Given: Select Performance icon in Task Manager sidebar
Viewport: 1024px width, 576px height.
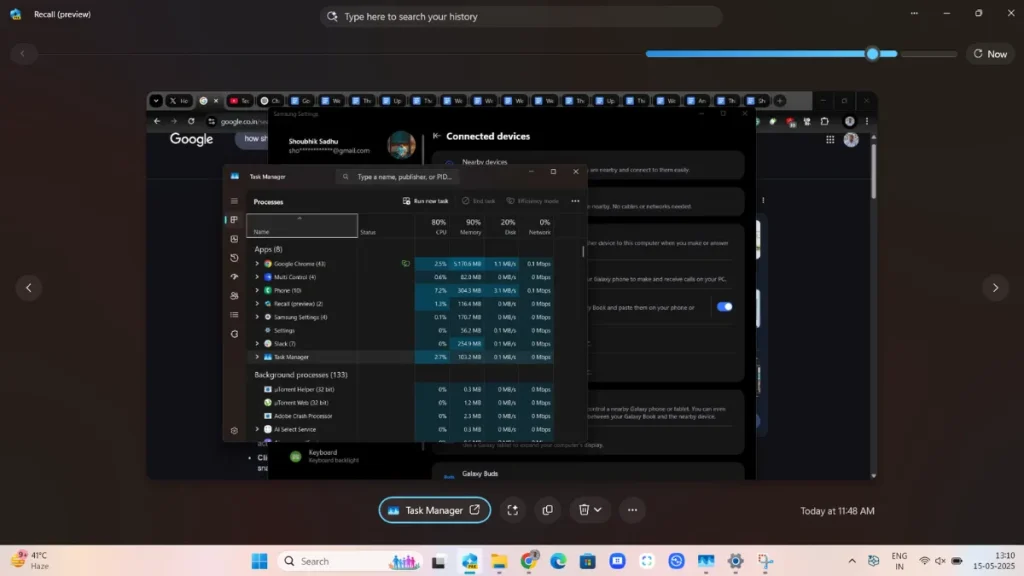Looking at the screenshot, I should pos(234,239).
